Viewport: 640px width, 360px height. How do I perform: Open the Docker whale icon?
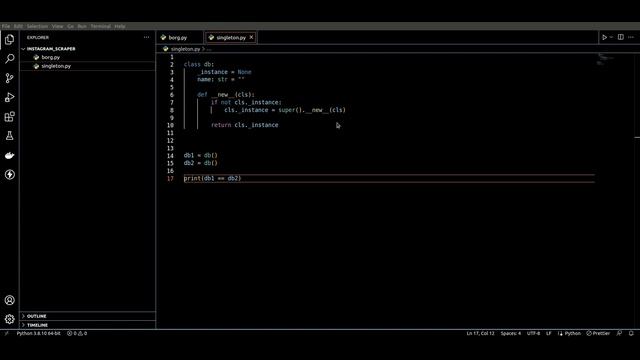tap(9, 155)
